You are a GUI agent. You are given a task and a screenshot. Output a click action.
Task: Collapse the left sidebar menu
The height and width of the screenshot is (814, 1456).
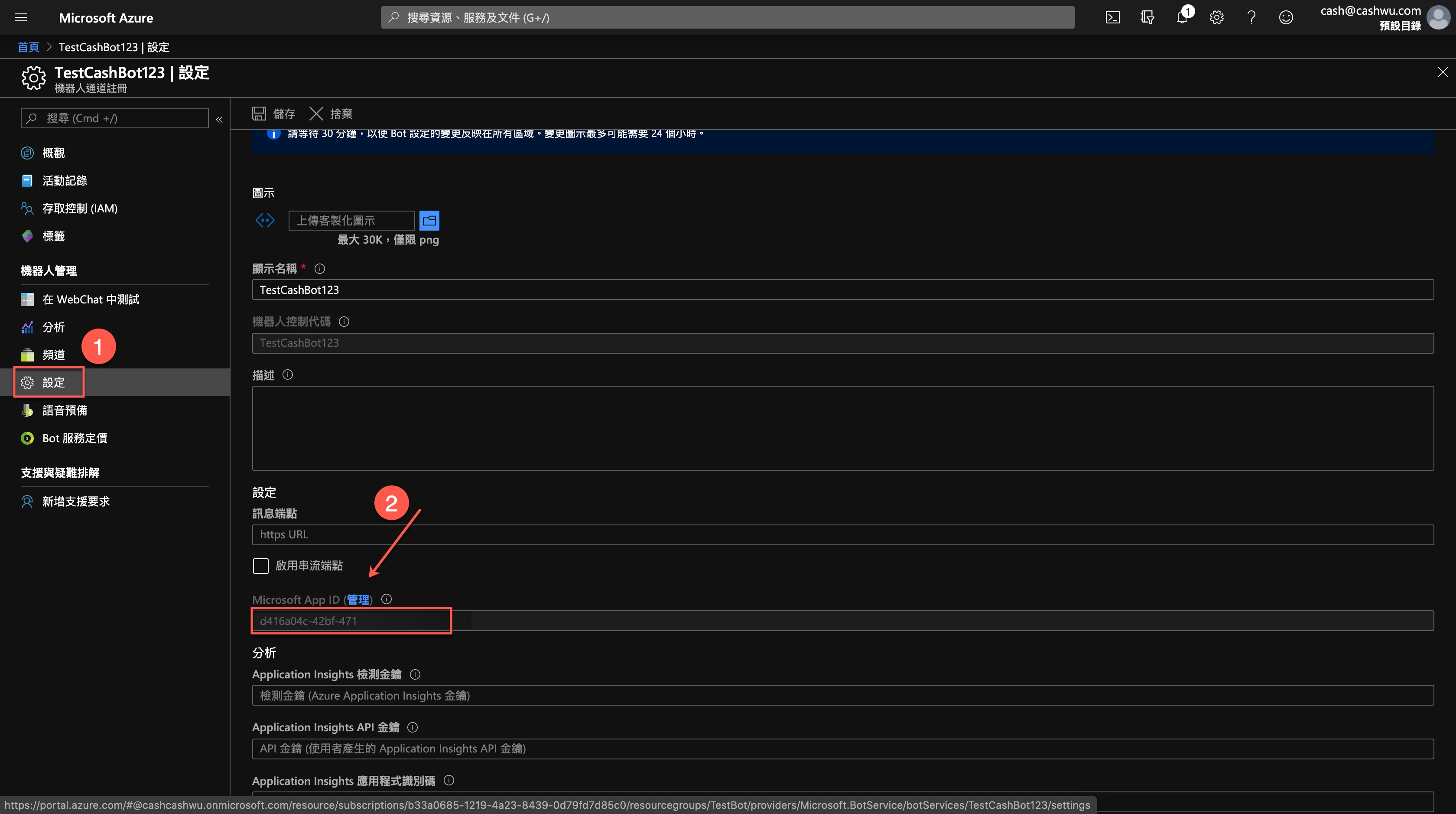(x=219, y=119)
